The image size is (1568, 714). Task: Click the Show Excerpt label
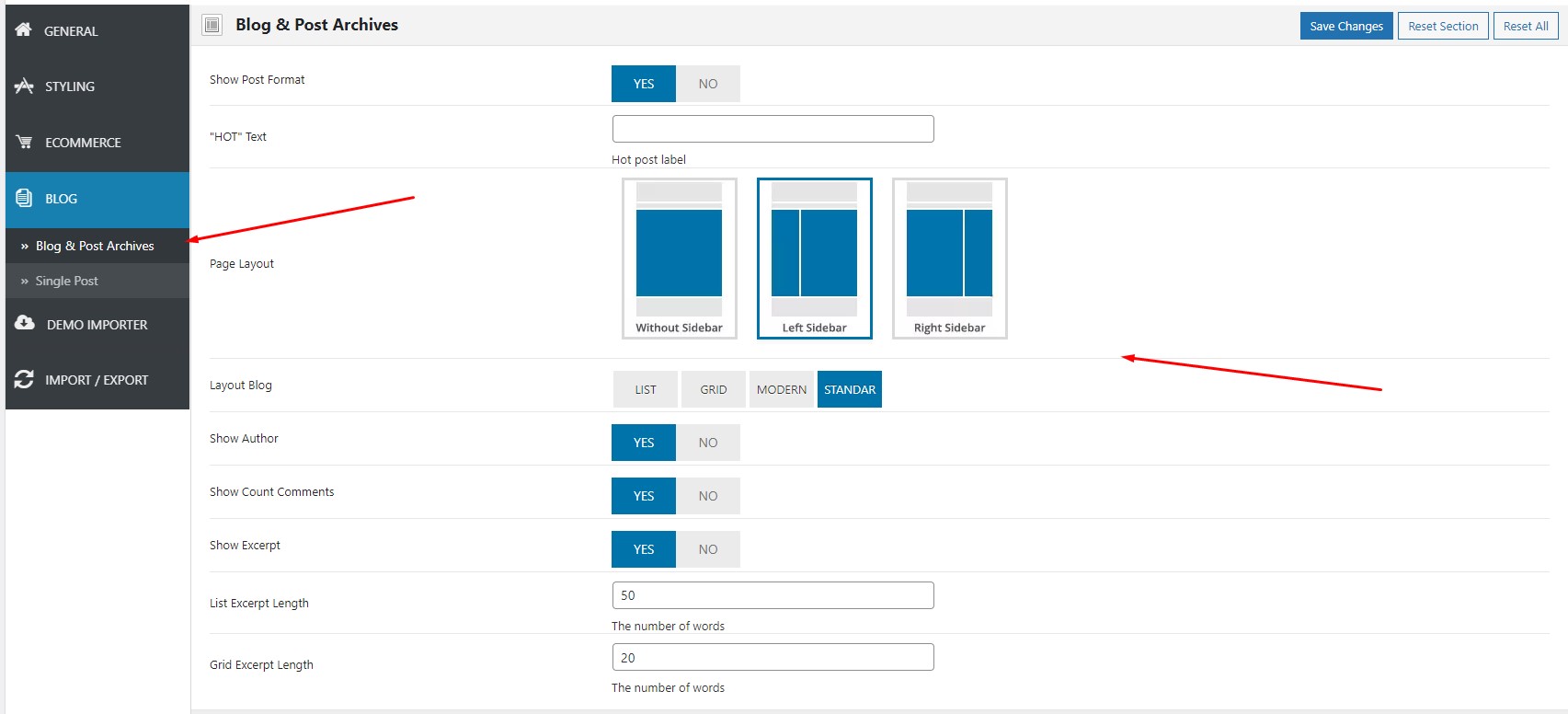coord(245,546)
